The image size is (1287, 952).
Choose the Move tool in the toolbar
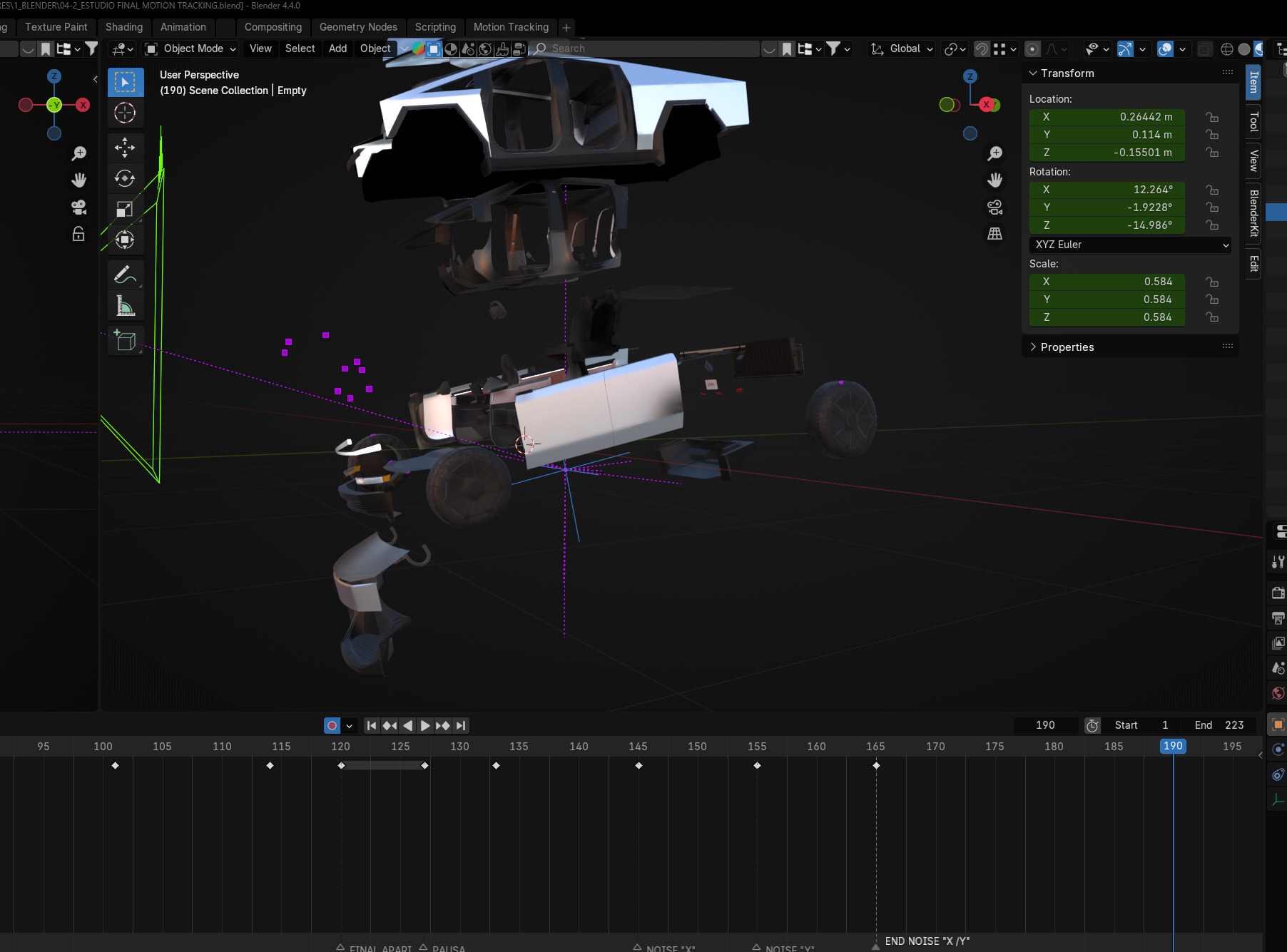(125, 148)
